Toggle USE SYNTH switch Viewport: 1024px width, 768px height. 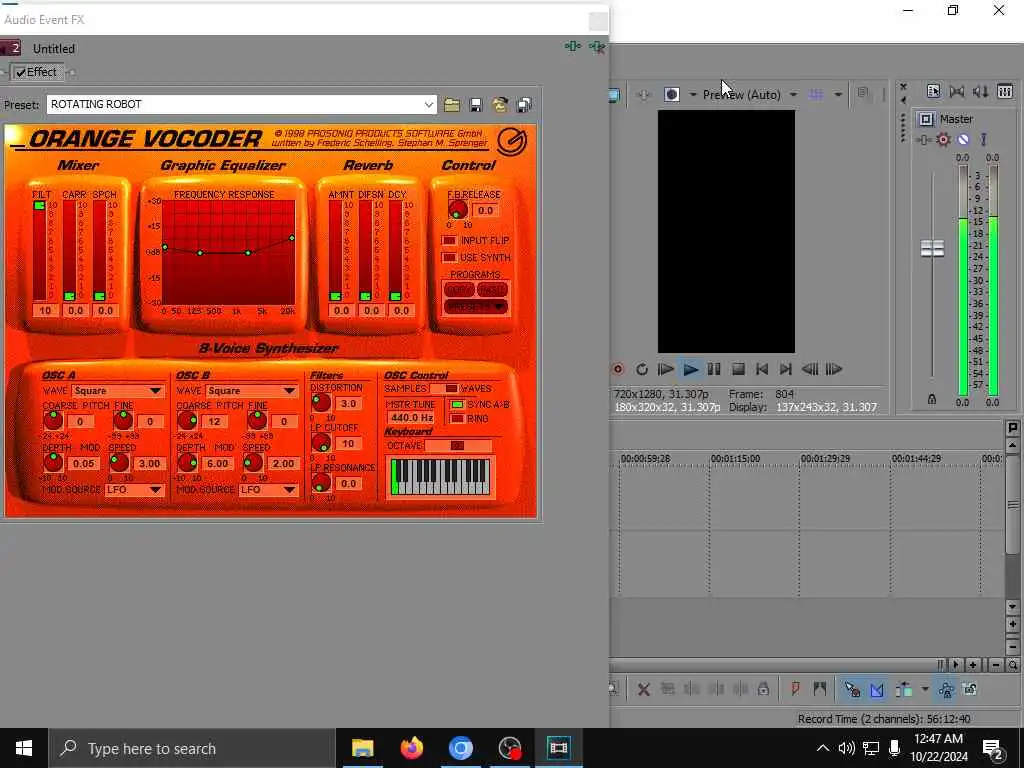coord(449,257)
